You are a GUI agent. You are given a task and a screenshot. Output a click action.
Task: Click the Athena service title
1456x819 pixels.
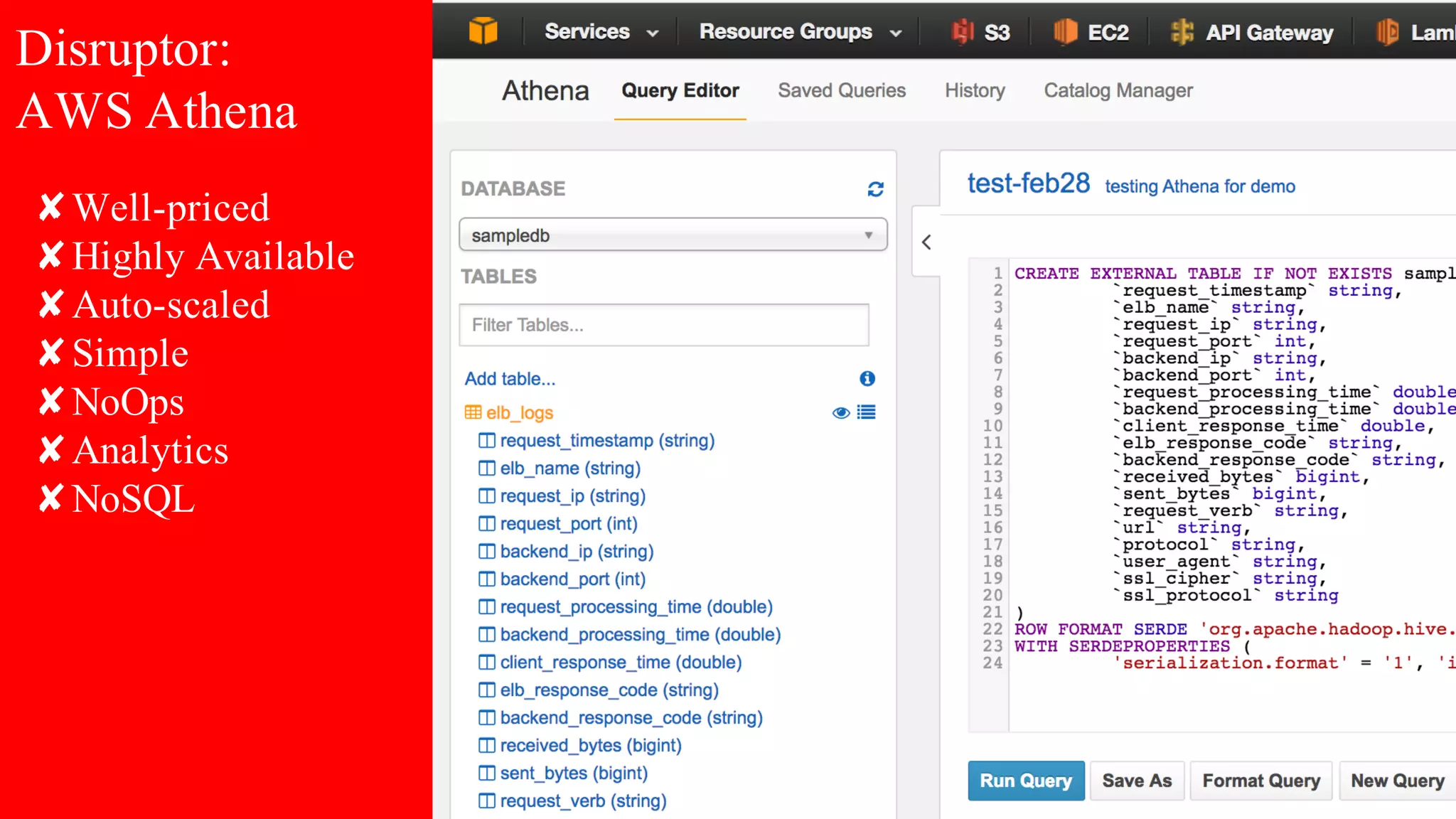click(546, 91)
